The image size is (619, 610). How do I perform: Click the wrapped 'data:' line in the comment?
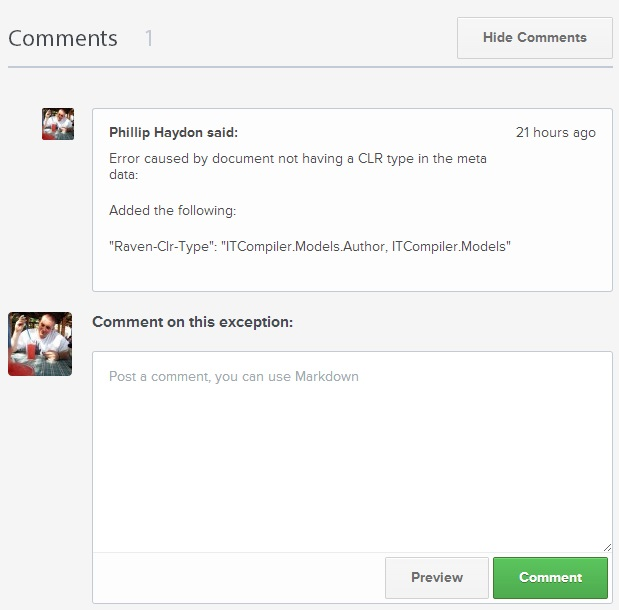(124, 175)
